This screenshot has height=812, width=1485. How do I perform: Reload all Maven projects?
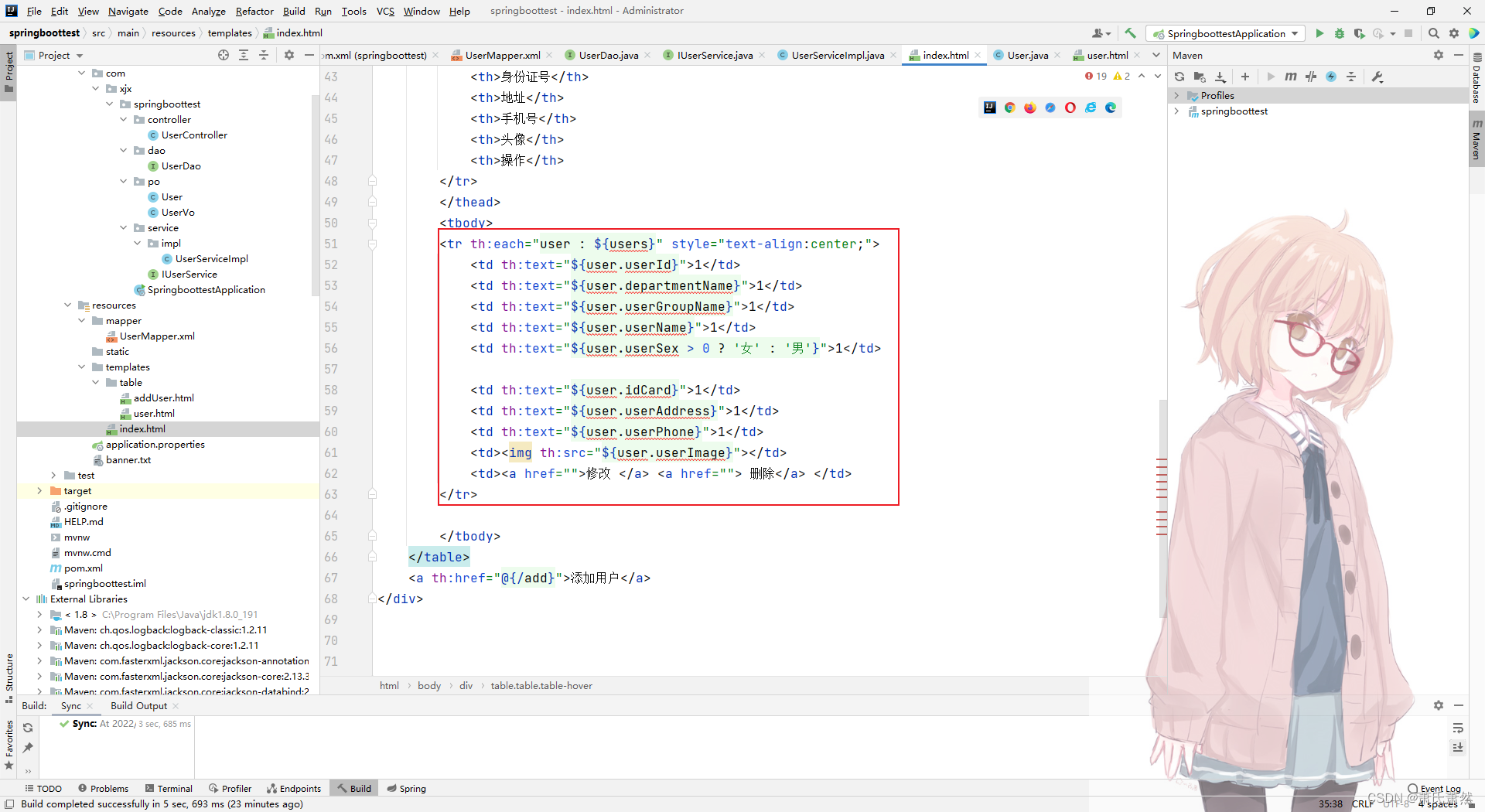[x=1179, y=77]
